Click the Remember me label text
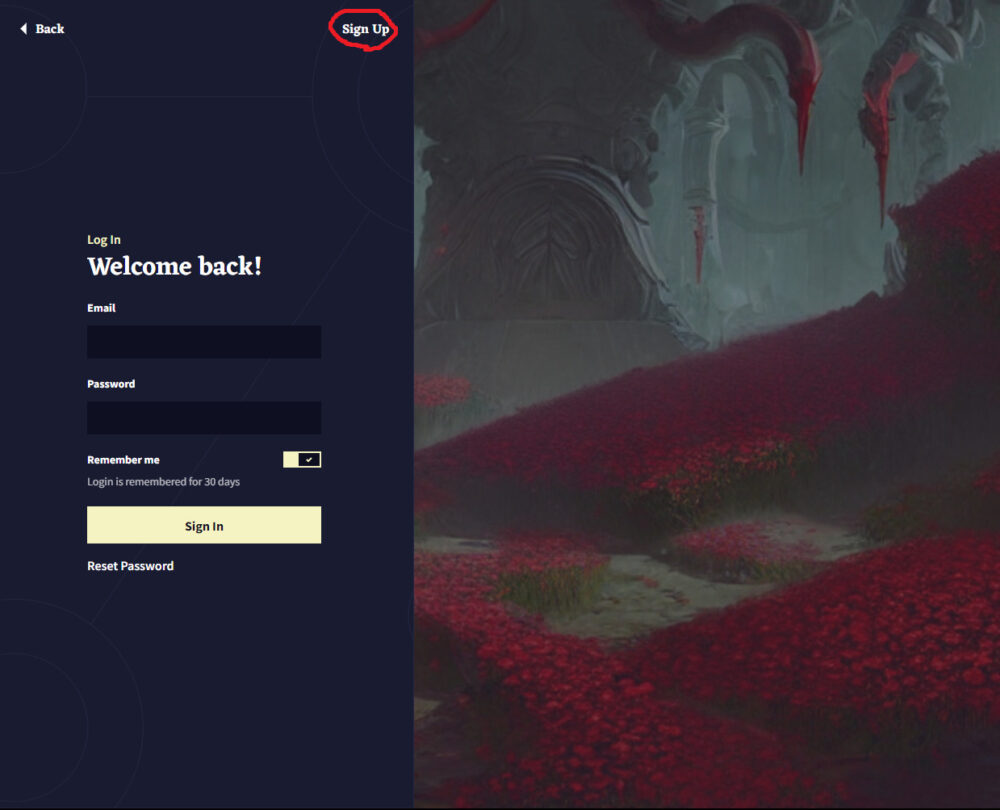The image size is (1000, 810). [x=123, y=460]
